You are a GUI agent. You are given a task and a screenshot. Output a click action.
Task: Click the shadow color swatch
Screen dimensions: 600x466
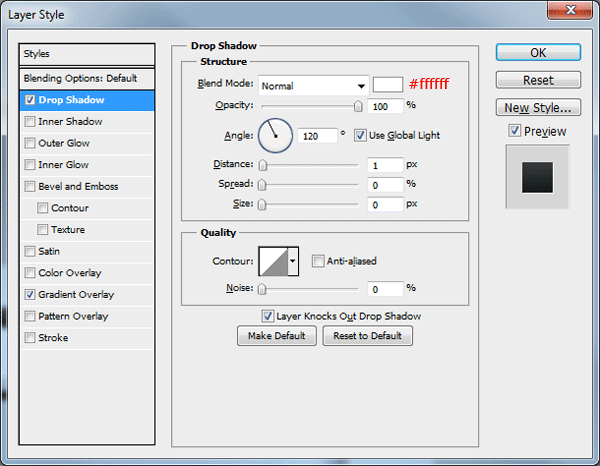click(x=388, y=85)
